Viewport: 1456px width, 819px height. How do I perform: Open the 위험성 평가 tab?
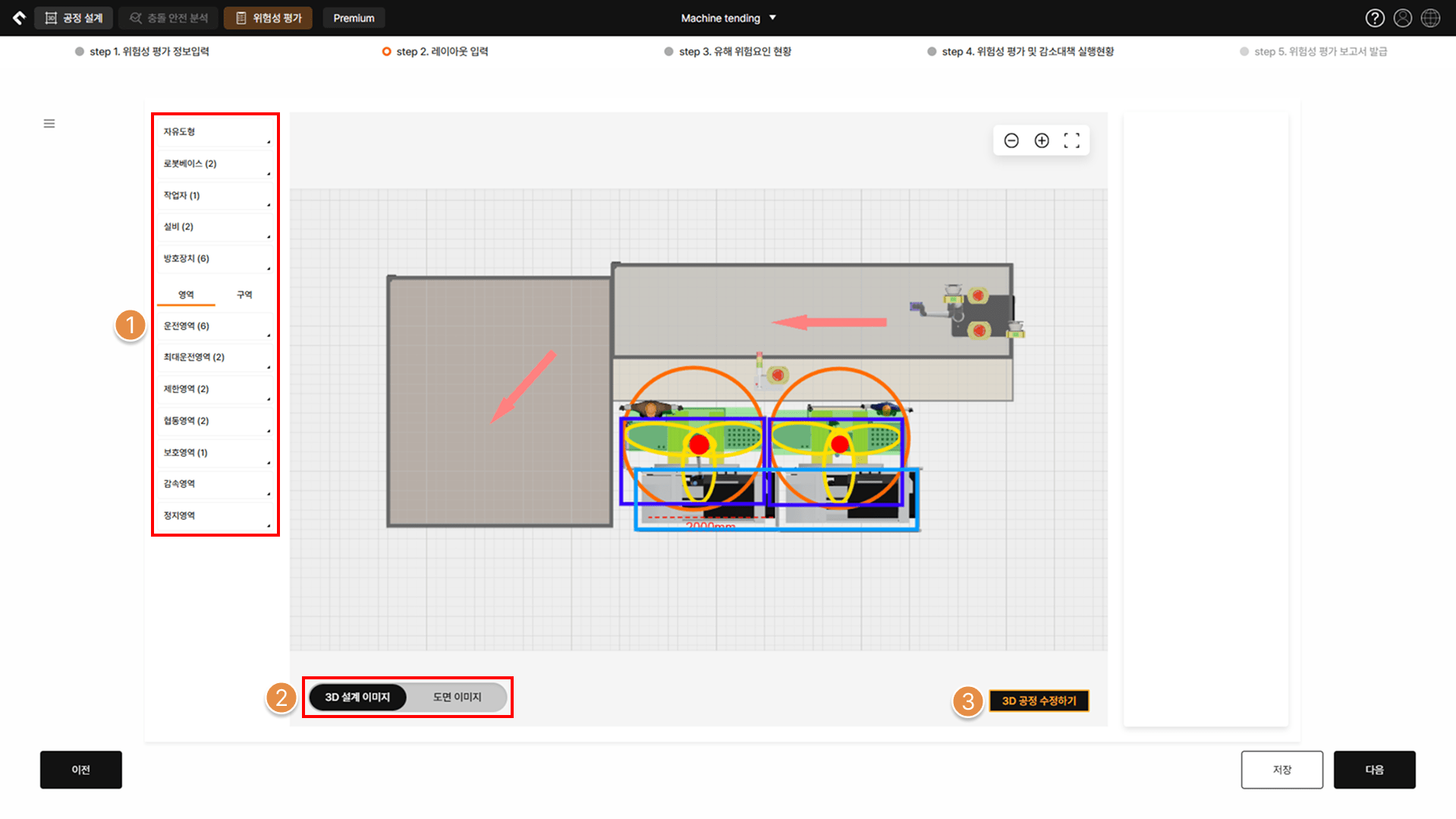[268, 17]
